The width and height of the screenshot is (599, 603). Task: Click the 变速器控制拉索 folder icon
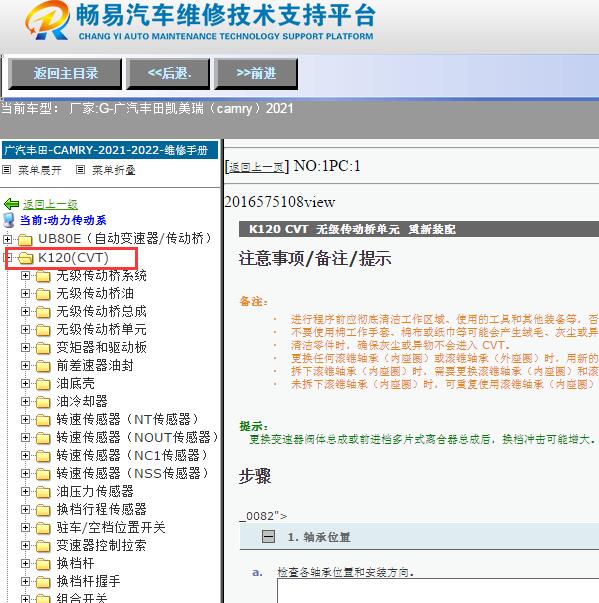pos(43,546)
